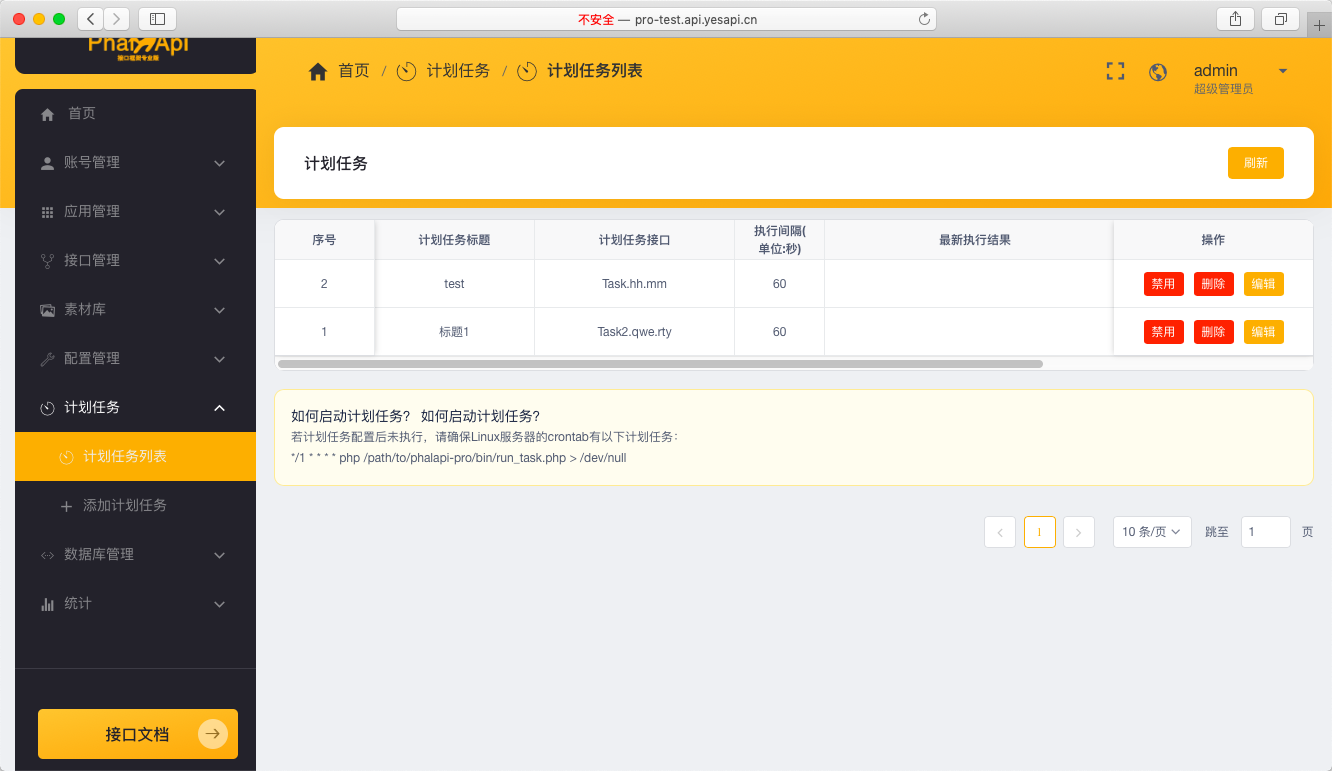The height and width of the screenshot is (771, 1332).
Task: Go to 首页 in the sidebar
Action: click(82, 114)
